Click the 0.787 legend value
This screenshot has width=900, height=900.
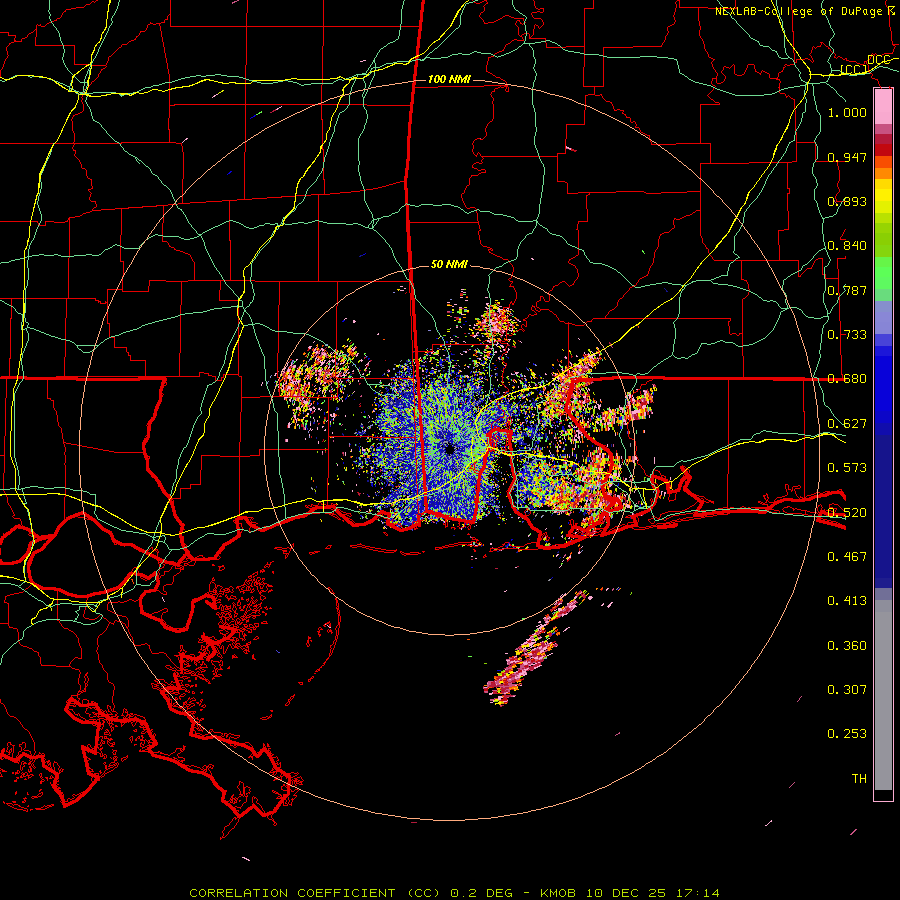[x=847, y=290]
